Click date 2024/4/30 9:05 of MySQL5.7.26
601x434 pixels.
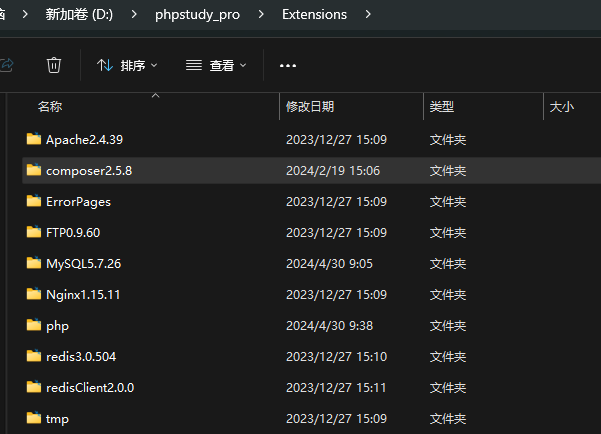[329, 264]
